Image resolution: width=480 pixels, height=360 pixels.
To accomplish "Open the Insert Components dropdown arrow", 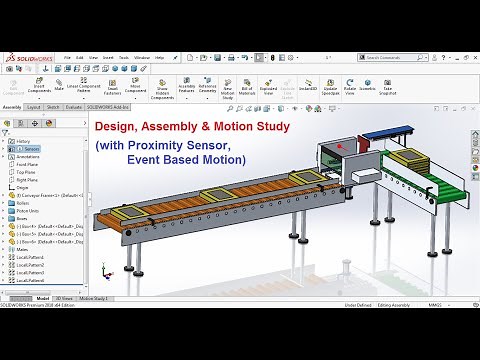I will tap(39, 98).
